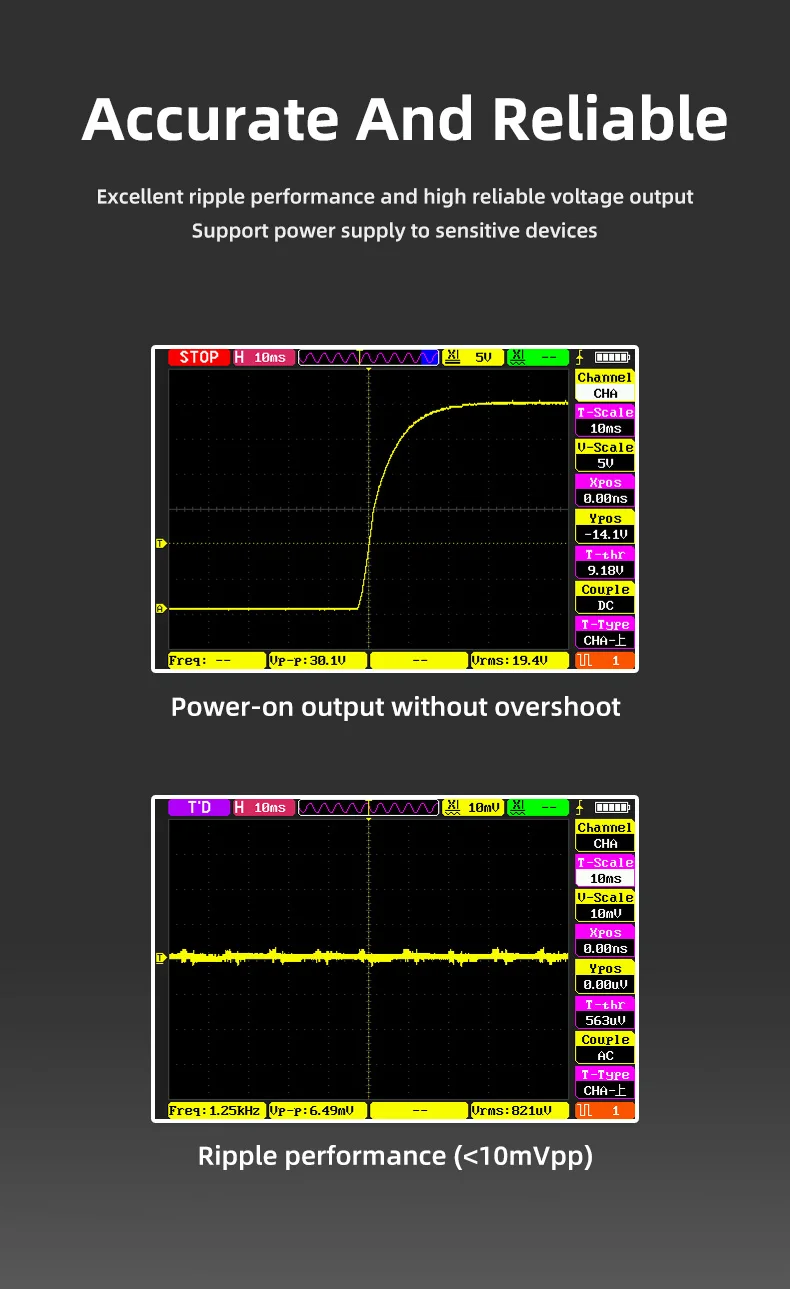Click 'Power-on output without overshoot' caption

[x=395, y=707]
